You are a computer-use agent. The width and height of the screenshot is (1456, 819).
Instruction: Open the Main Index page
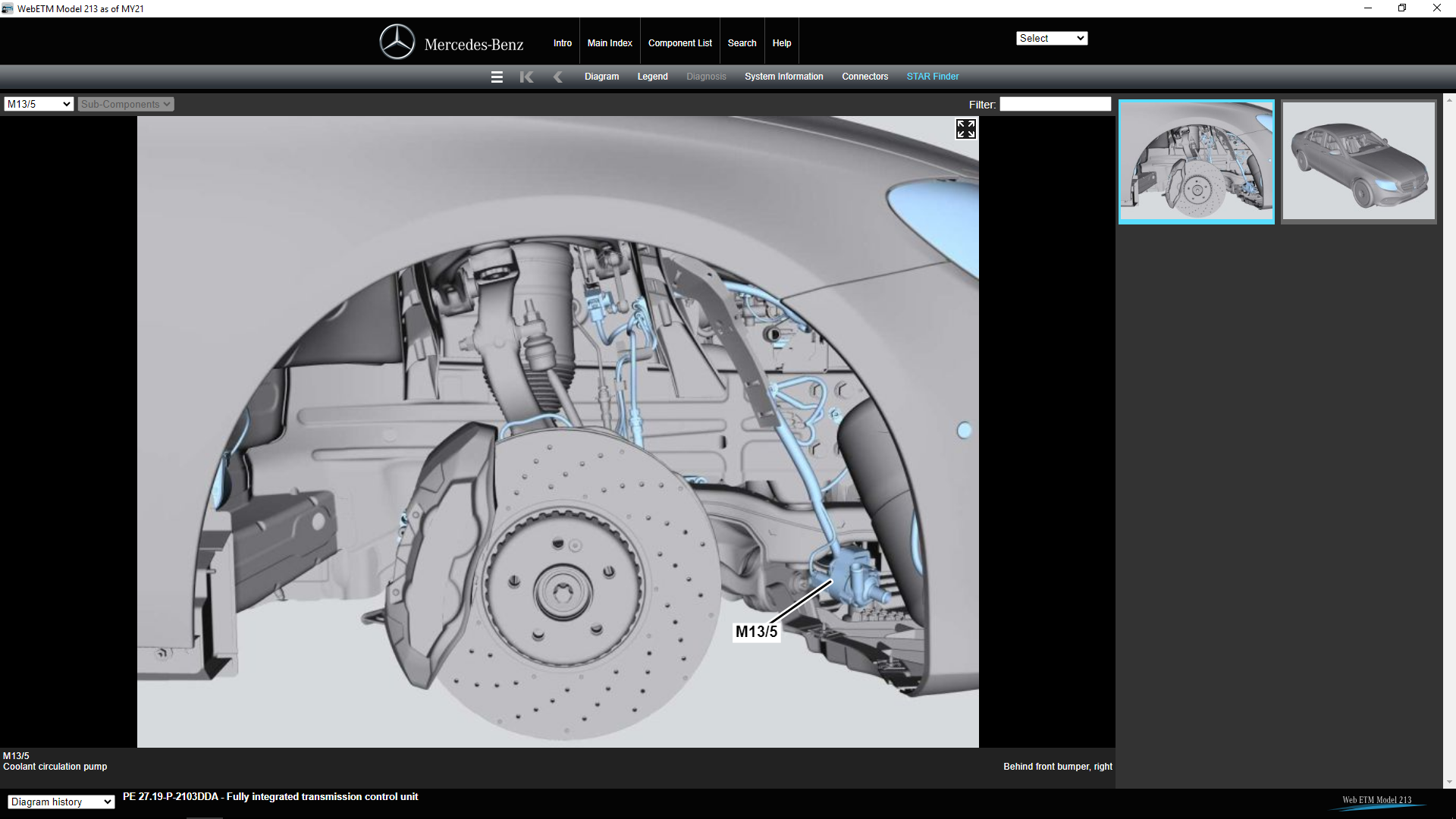609,43
